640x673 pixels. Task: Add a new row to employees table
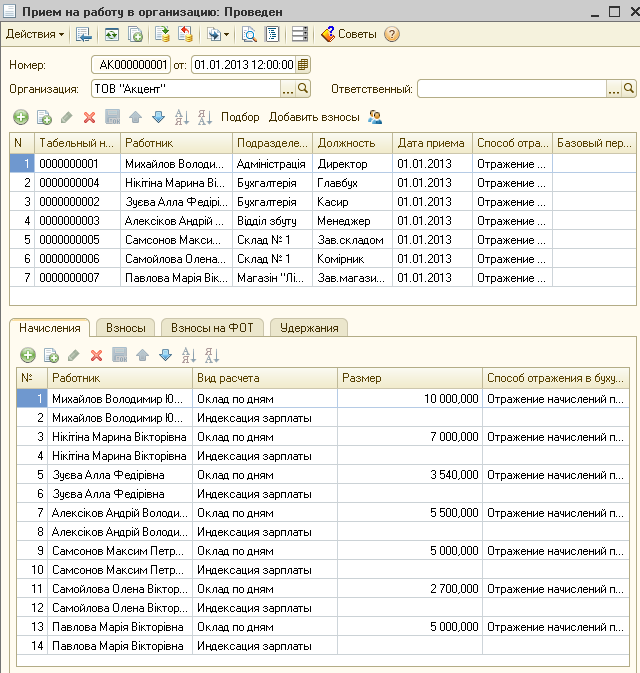[x=21, y=117]
